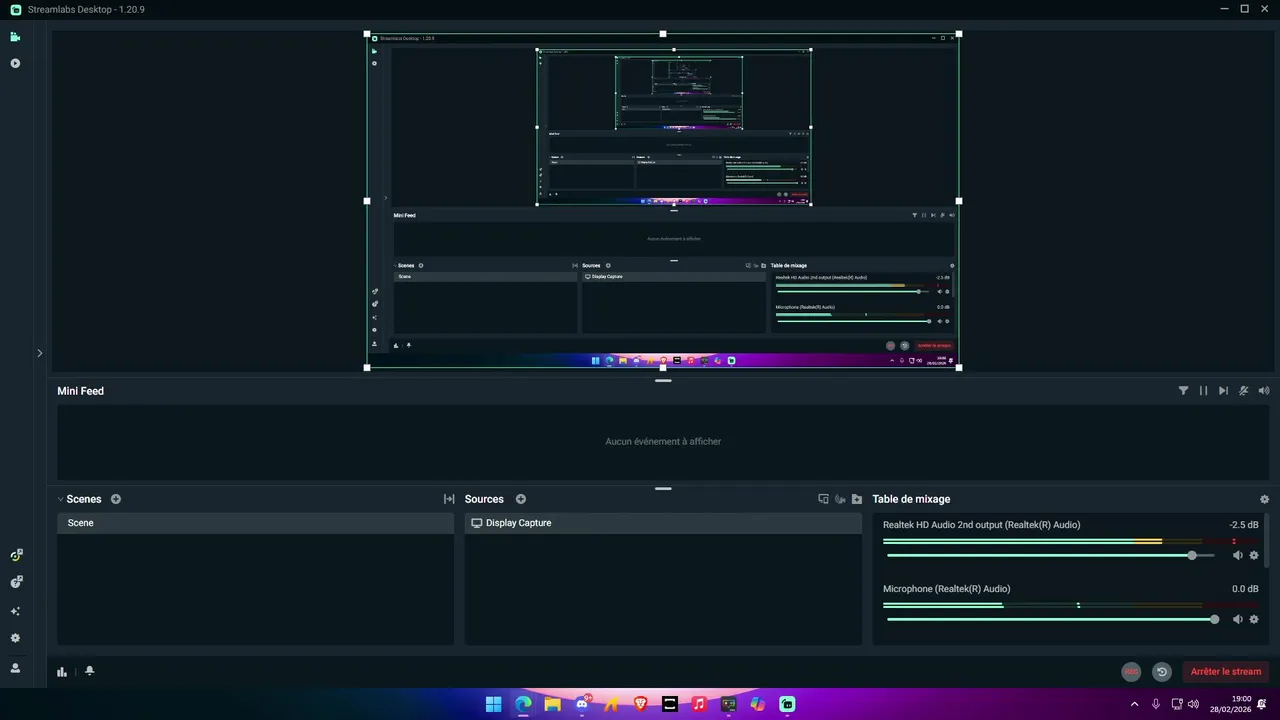
Task: Click the divider handle above the Mini Feed panel
Action: pyautogui.click(x=663, y=381)
